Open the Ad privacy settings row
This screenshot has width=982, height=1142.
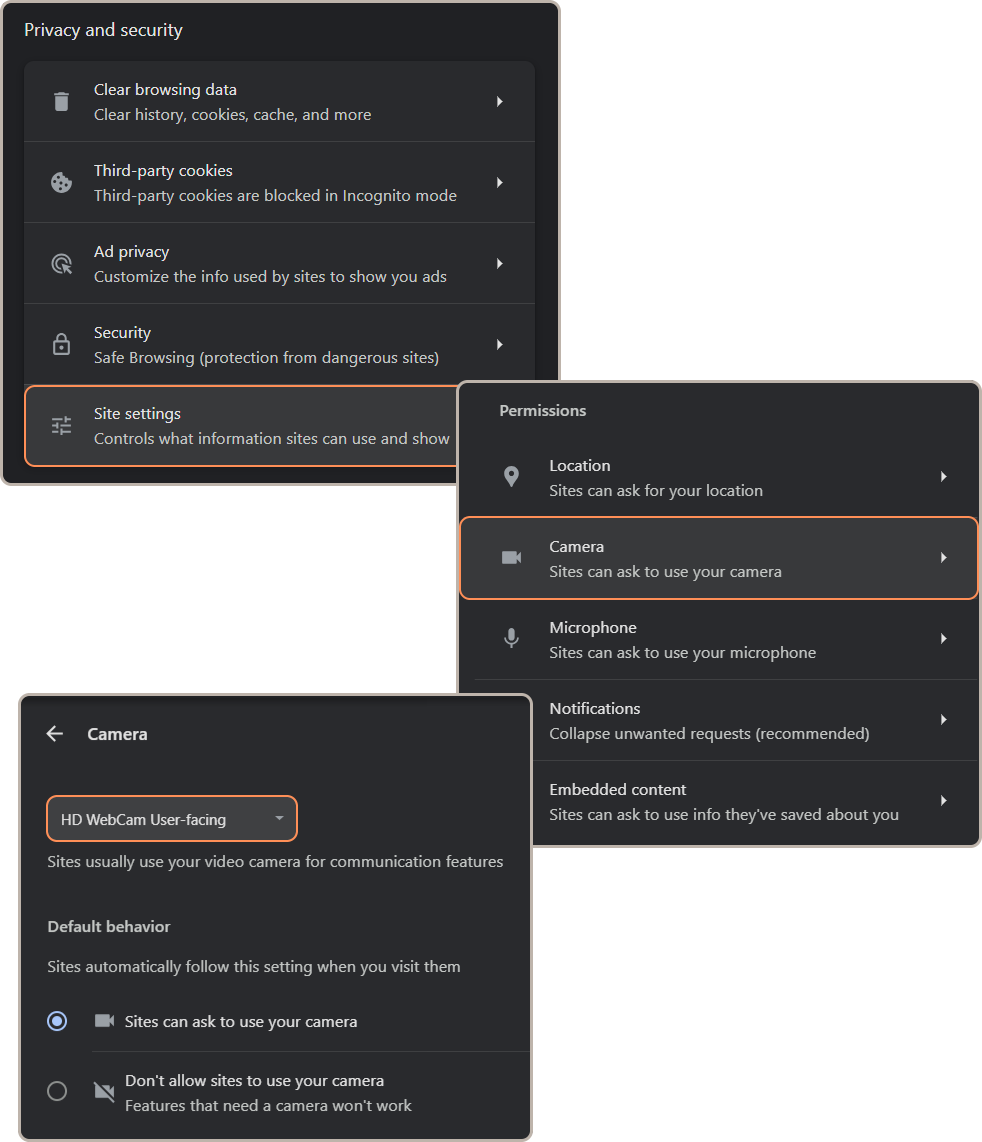[270, 264]
